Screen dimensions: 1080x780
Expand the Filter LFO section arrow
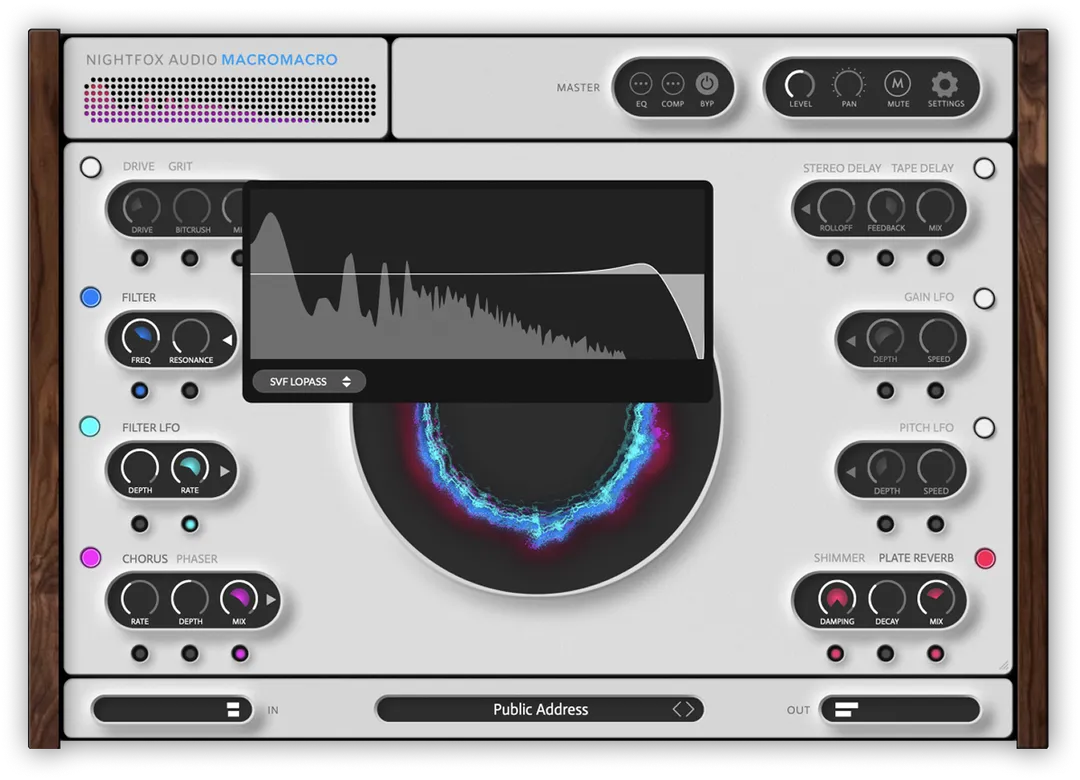[225, 470]
